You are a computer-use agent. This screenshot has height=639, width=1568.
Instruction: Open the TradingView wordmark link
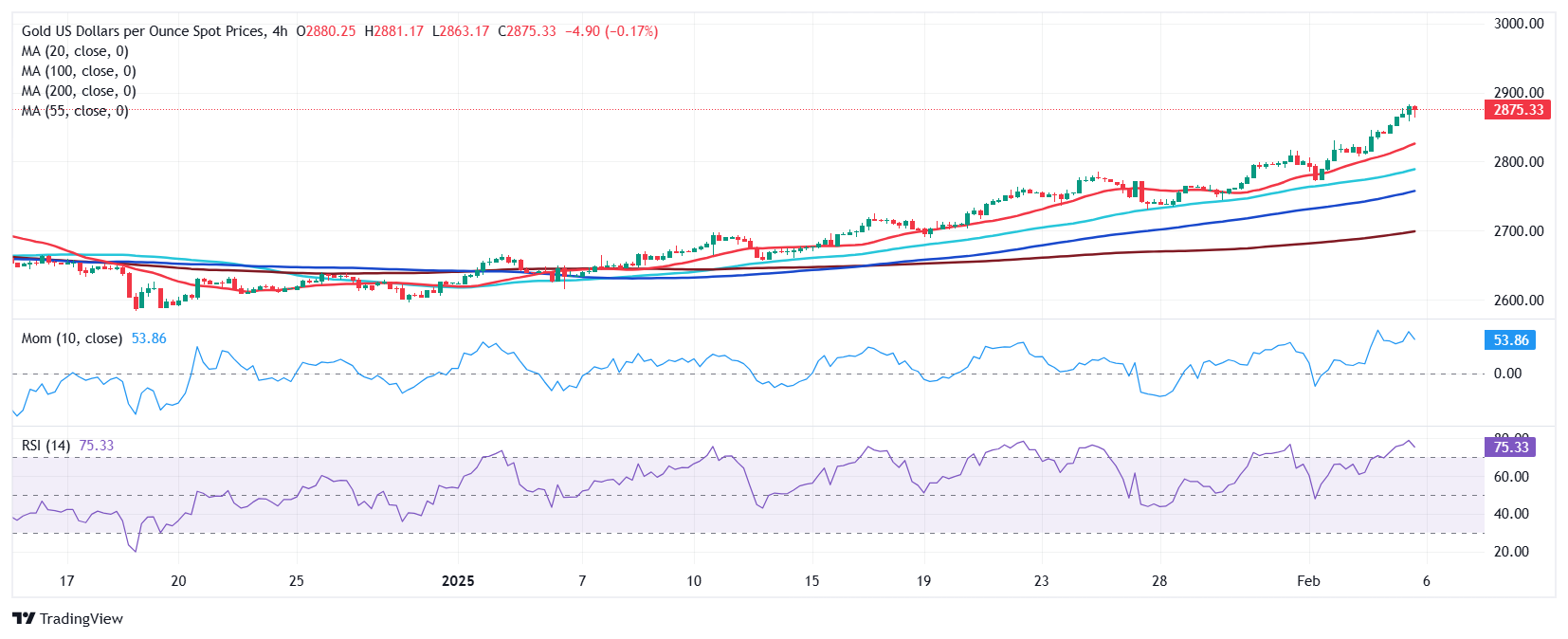point(82,619)
